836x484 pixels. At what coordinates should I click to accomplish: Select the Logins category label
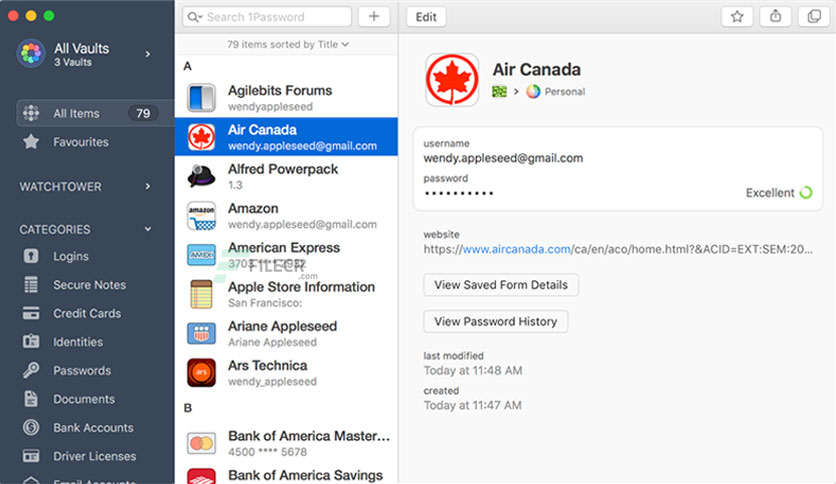70,256
